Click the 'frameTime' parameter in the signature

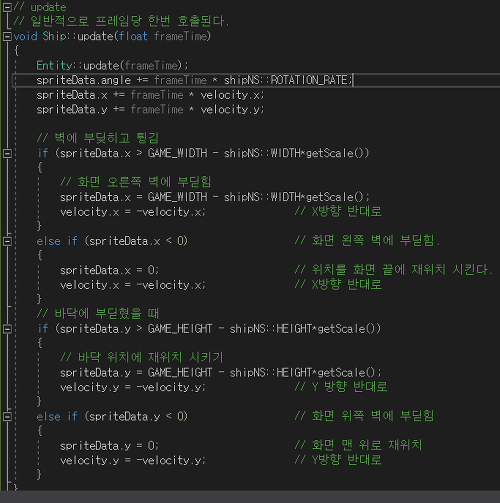click(x=180, y=36)
